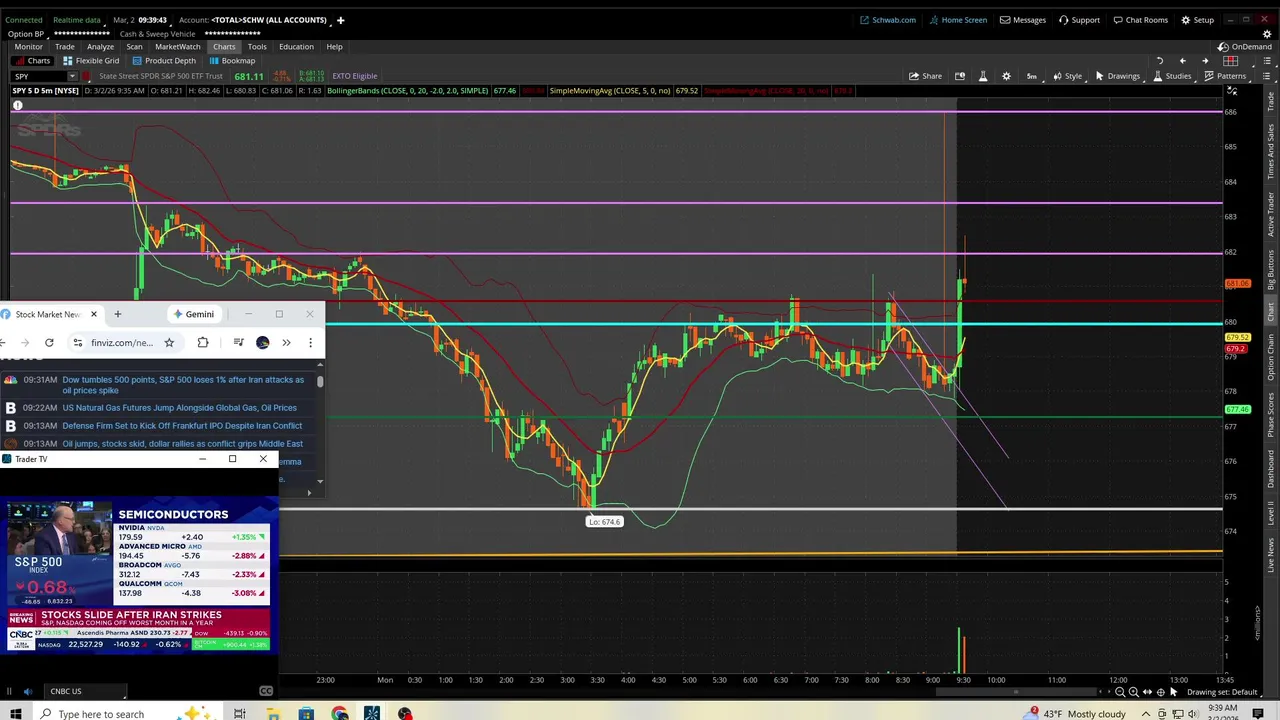Open the Tools tab

pyautogui.click(x=257, y=47)
